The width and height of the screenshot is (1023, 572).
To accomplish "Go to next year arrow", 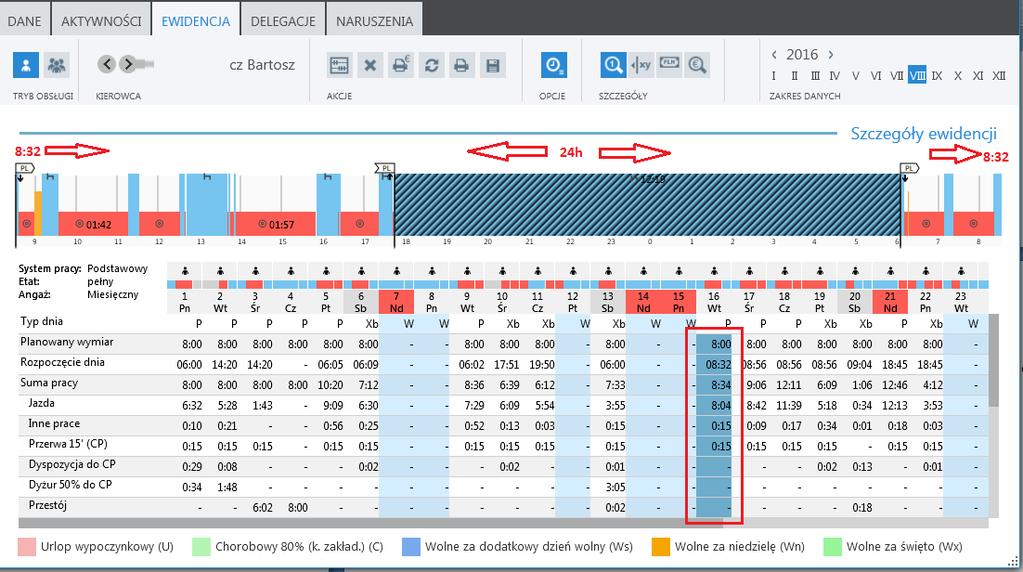I will pos(831,55).
